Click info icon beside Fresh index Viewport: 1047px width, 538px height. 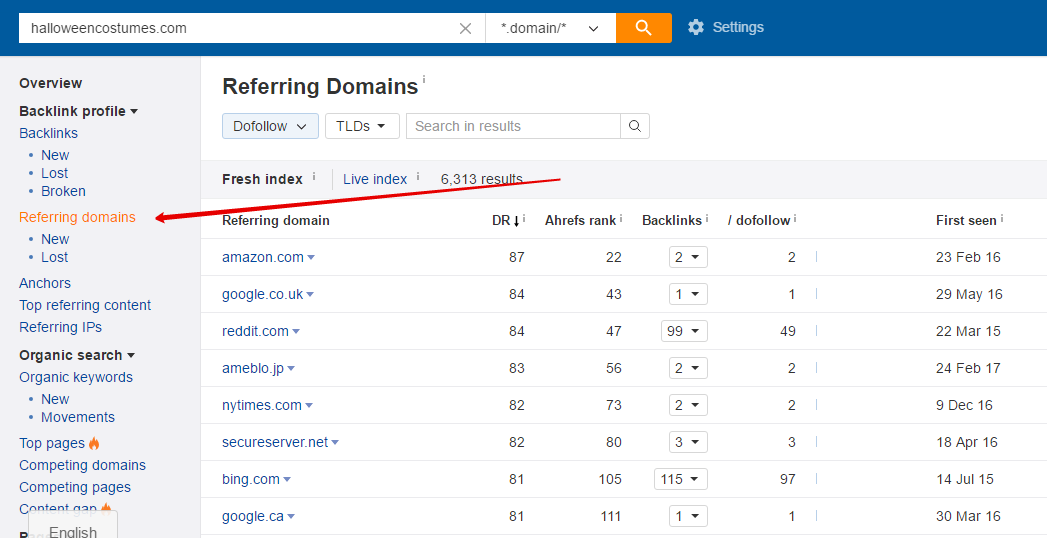[x=314, y=176]
